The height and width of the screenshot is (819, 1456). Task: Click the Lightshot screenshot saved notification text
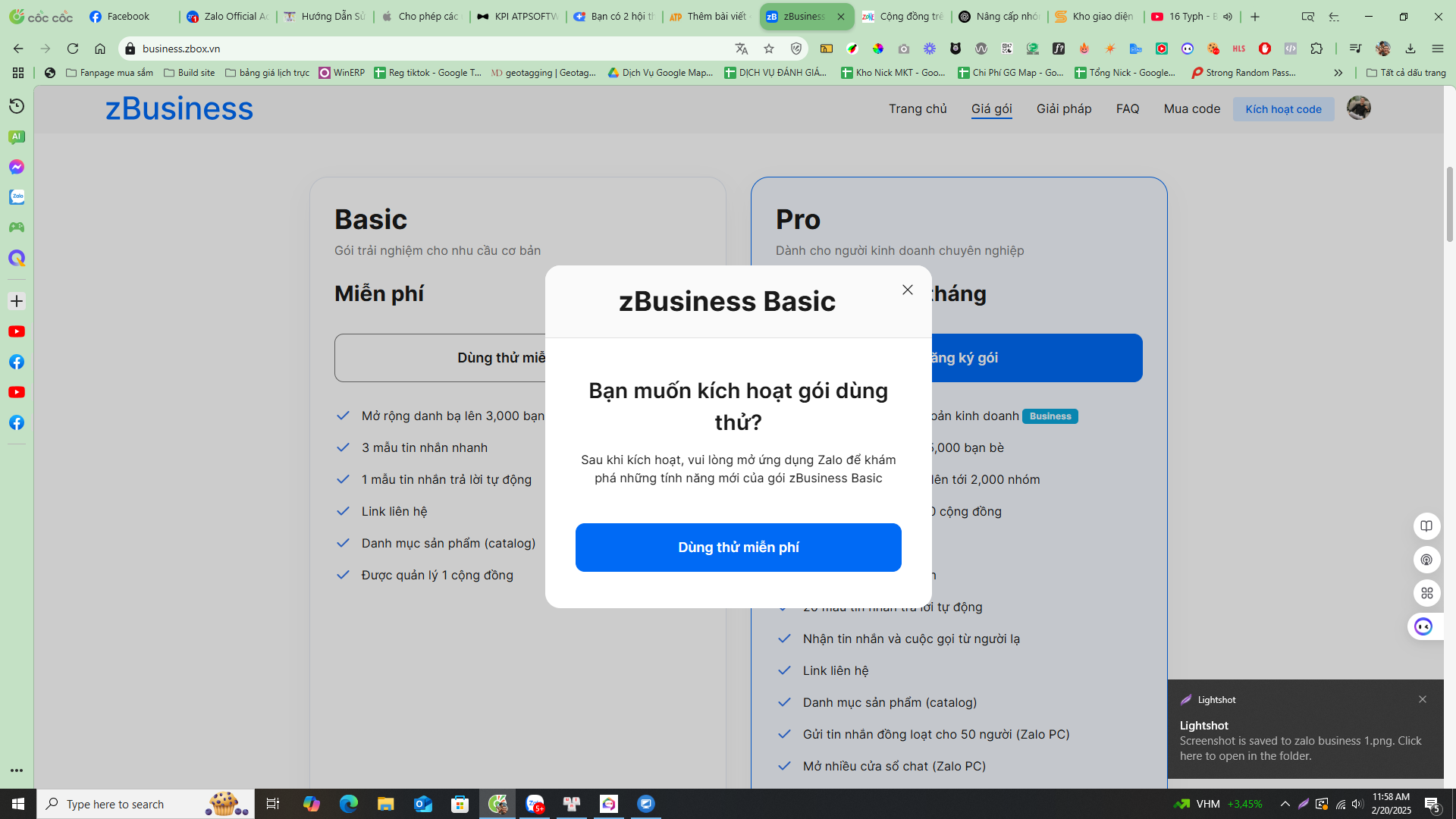[1300, 748]
